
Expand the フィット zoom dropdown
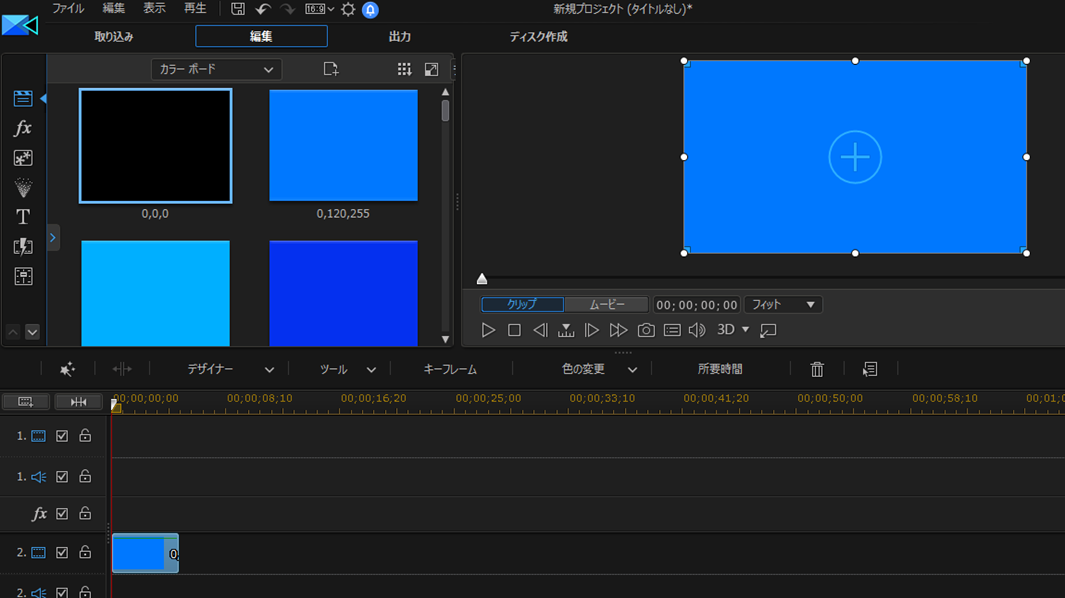click(783, 305)
